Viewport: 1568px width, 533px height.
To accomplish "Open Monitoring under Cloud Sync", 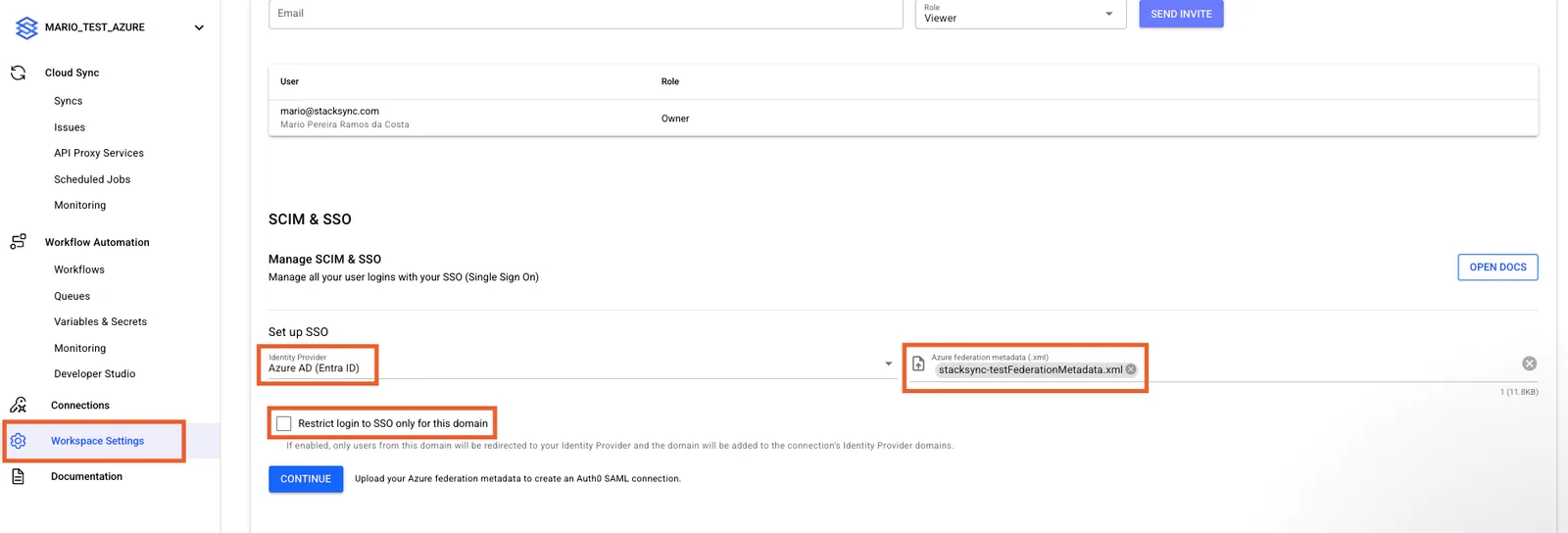I will pyautogui.click(x=79, y=205).
